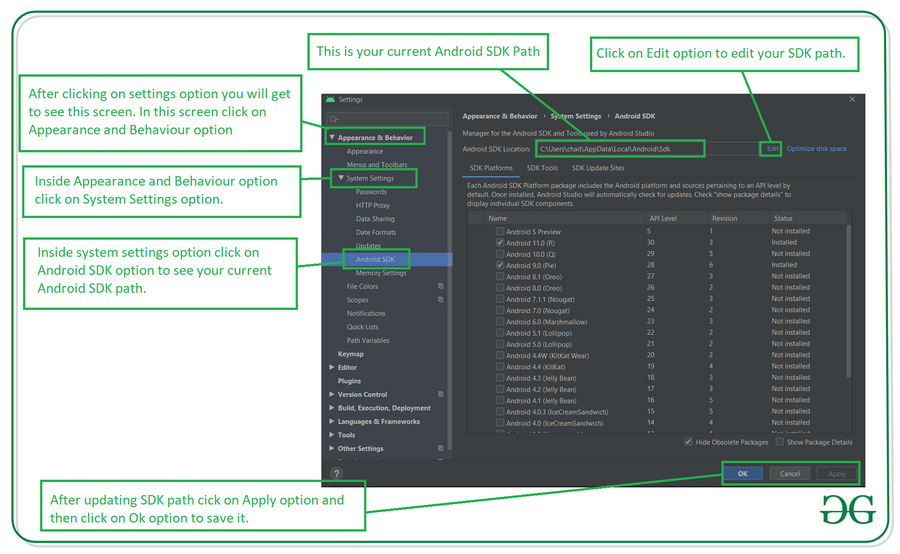The width and height of the screenshot is (900, 554).
Task: Check the Android 4.4W (KitKat Wear) checkbox
Action: pyautogui.click(x=500, y=355)
